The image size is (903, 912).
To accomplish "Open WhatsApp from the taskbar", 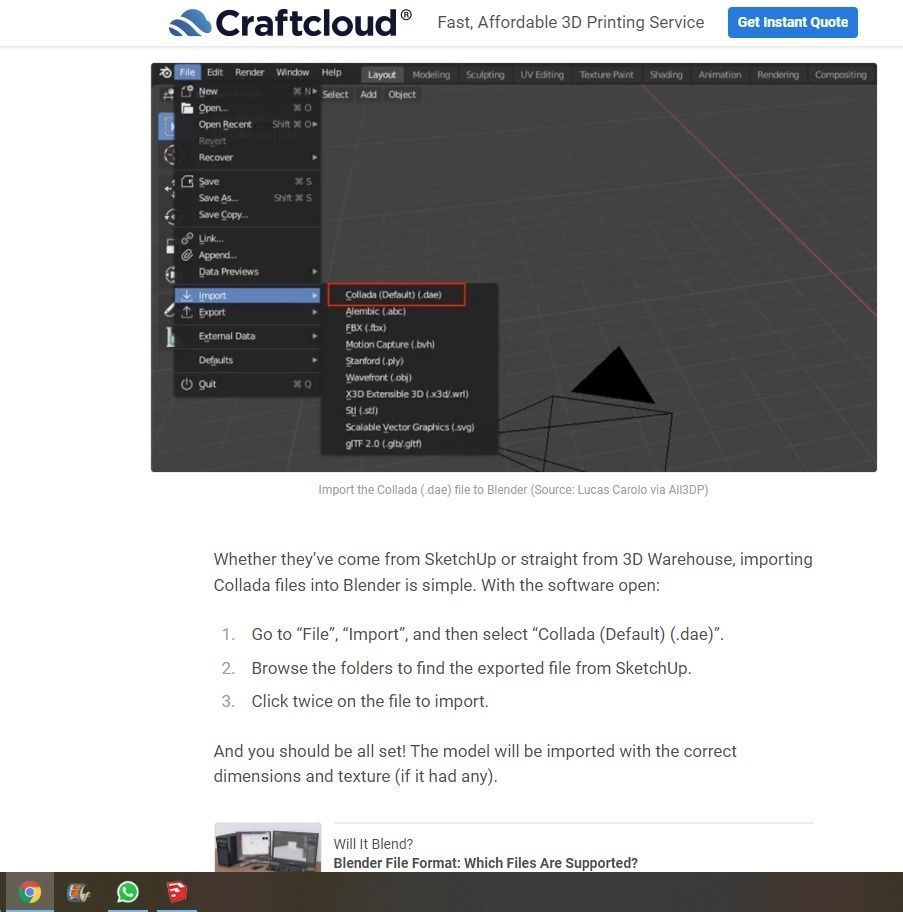I will click(127, 892).
